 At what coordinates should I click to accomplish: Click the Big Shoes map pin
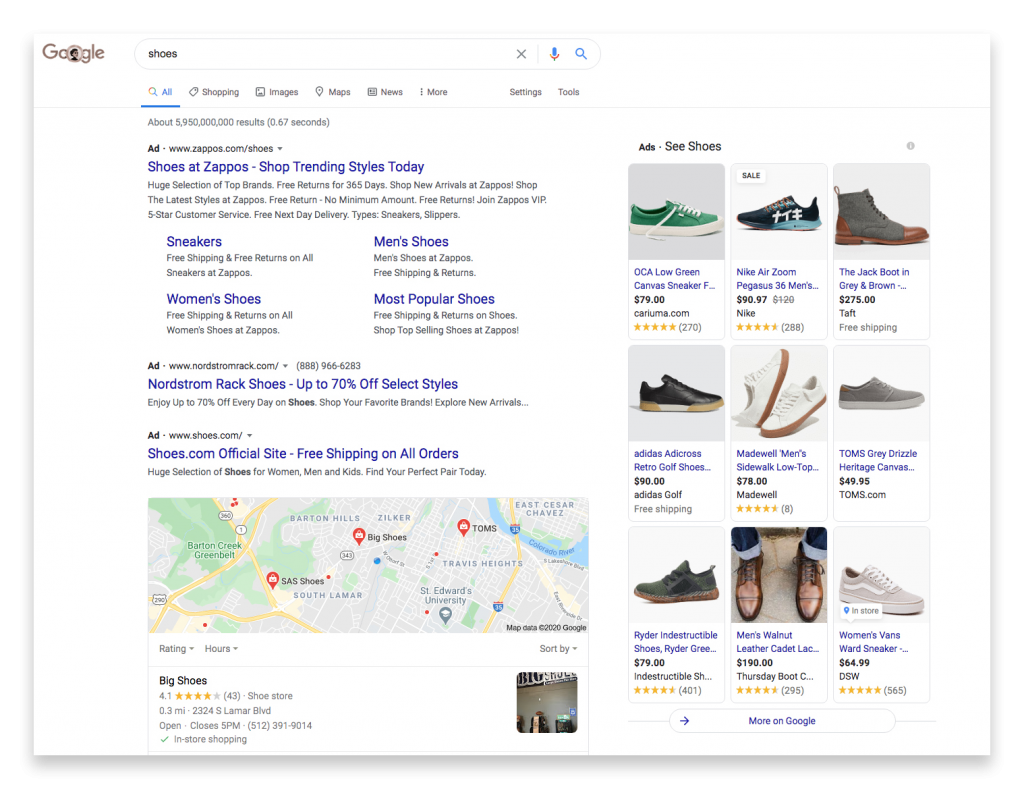pyautogui.click(x=359, y=536)
